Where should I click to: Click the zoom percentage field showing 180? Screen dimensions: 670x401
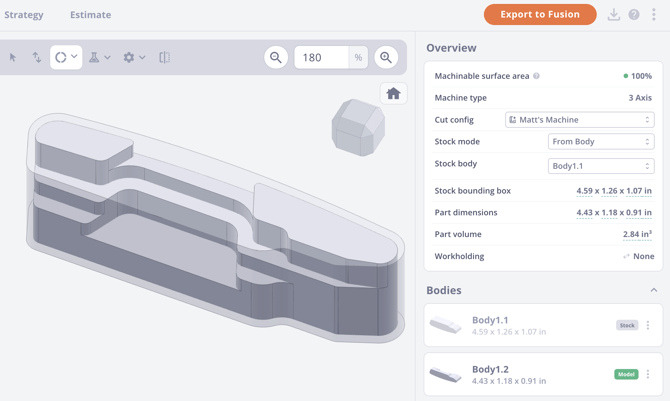click(320, 58)
